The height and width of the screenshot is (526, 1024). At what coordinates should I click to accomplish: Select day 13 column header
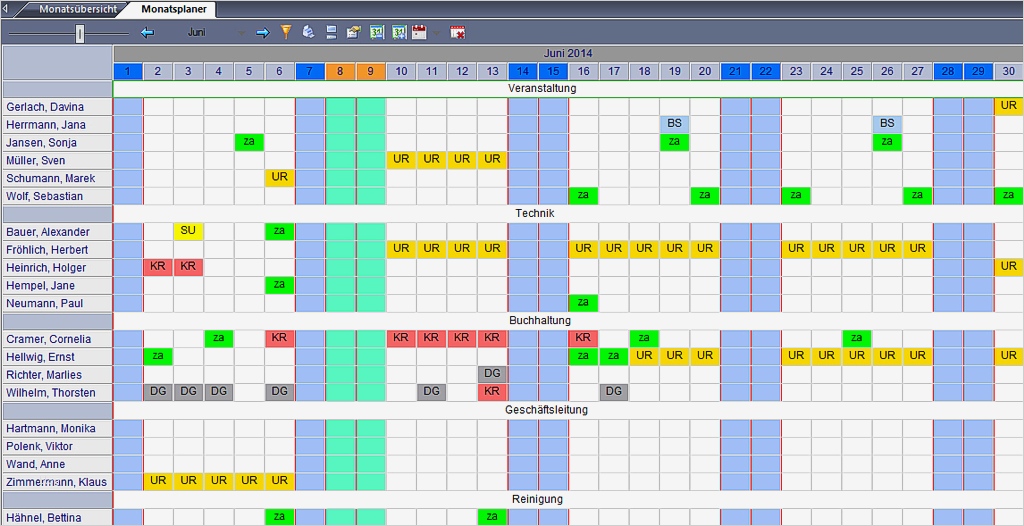coord(492,71)
